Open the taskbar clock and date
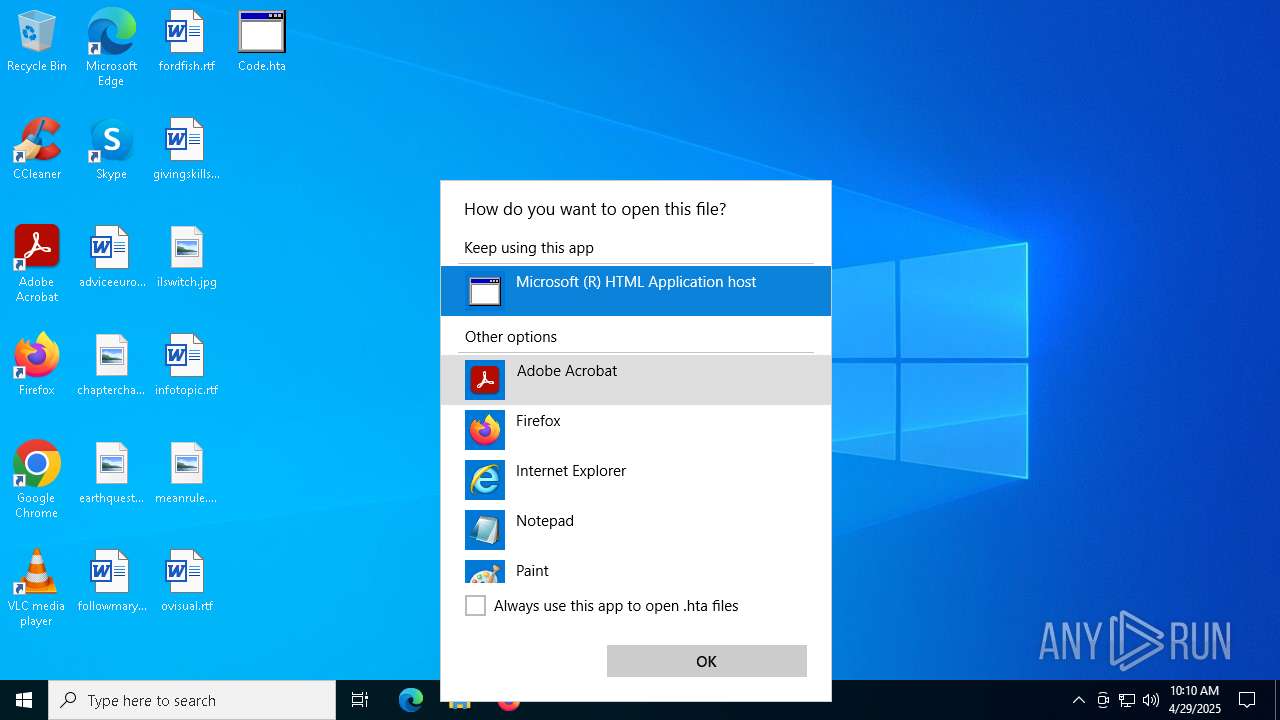 (x=1195, y=700)
